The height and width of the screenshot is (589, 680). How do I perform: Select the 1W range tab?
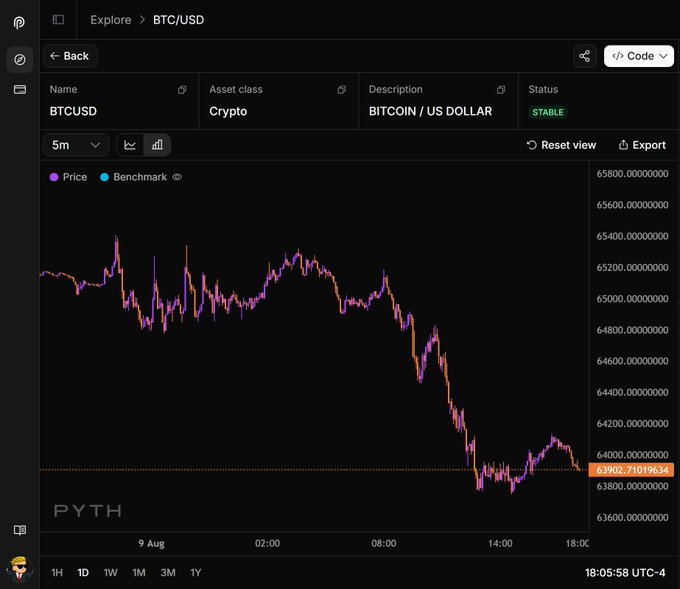pos(110,573)
